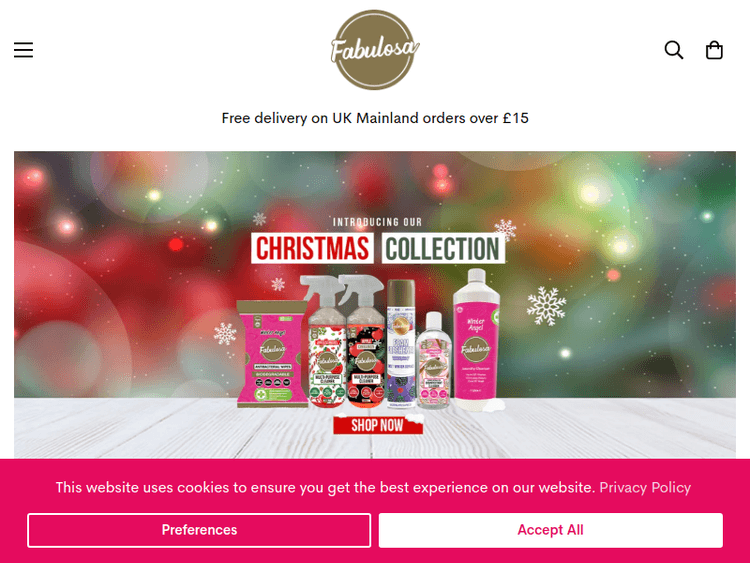Open the shopping bag cart
This screenshot has width=750, height=563.
point(714,50)
